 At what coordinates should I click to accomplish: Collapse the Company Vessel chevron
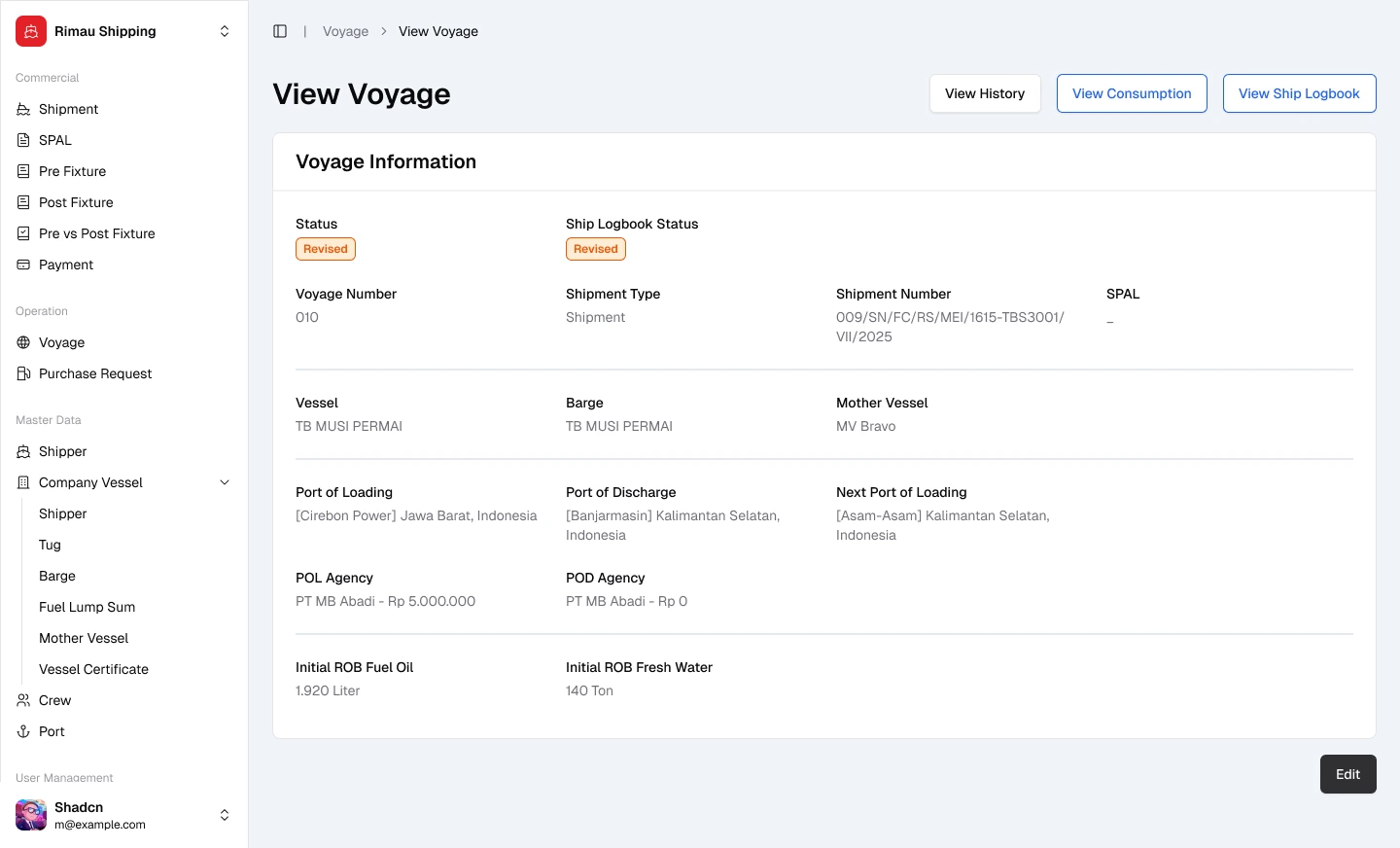225,482
